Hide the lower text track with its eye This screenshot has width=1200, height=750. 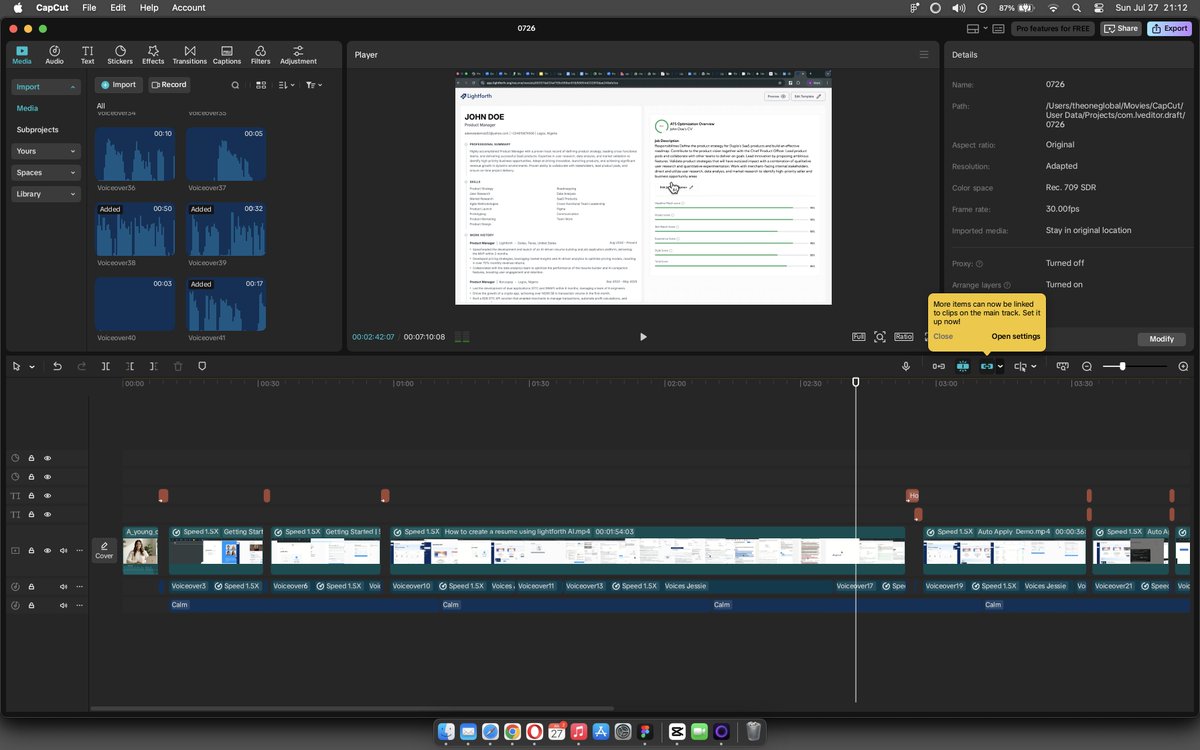[47, 514]
